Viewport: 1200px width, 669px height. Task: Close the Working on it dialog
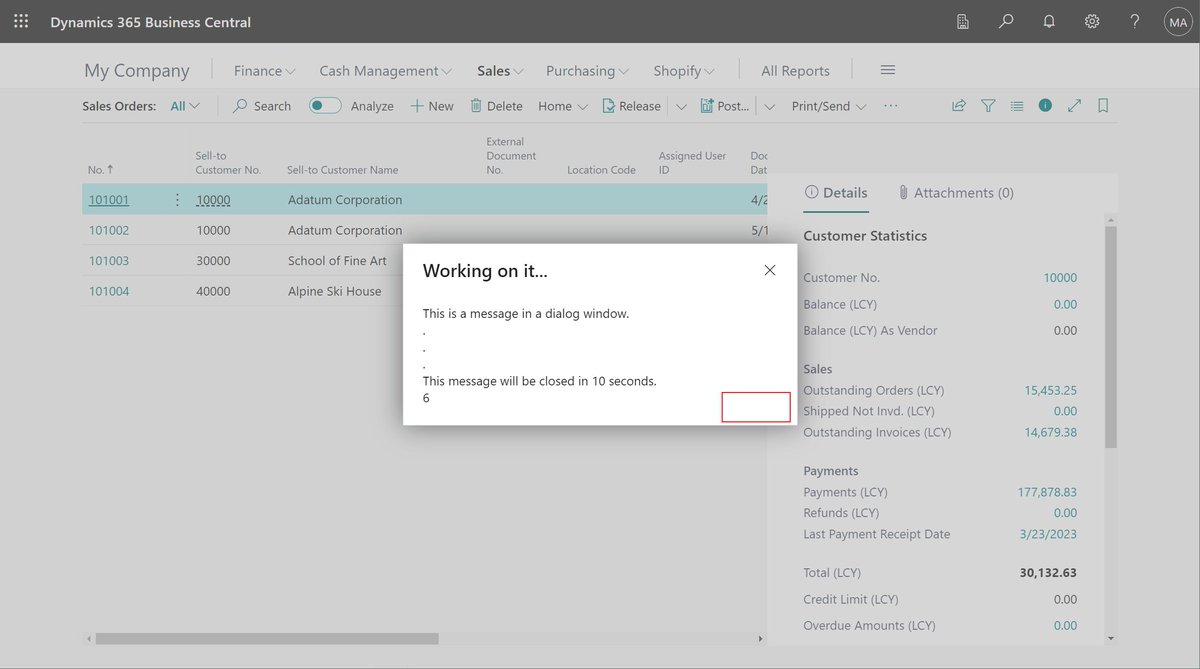[770, 270]
